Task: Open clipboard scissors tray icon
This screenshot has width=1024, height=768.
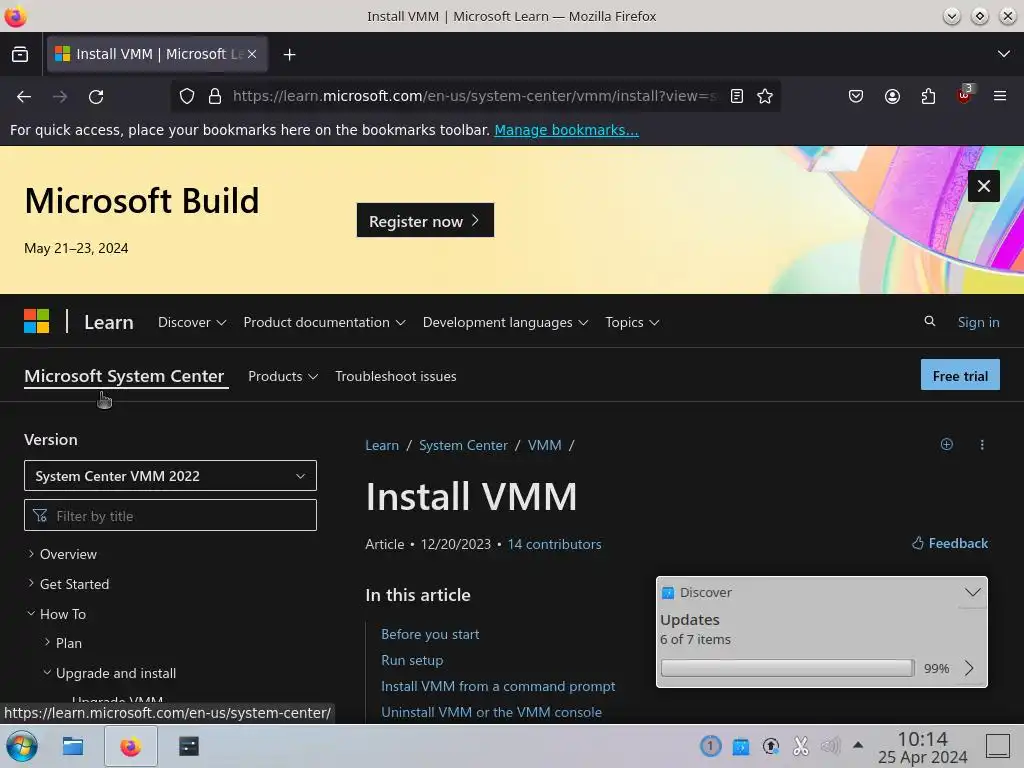Action: point(801,746)
